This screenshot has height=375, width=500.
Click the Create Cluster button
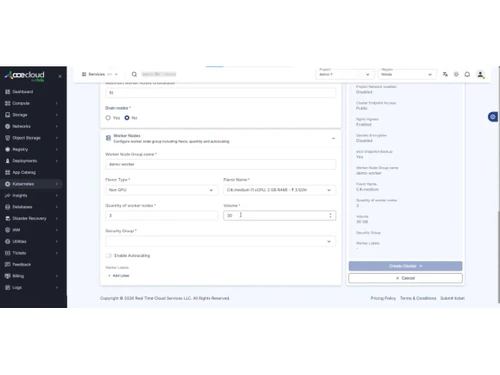click(x=405, y=266)
